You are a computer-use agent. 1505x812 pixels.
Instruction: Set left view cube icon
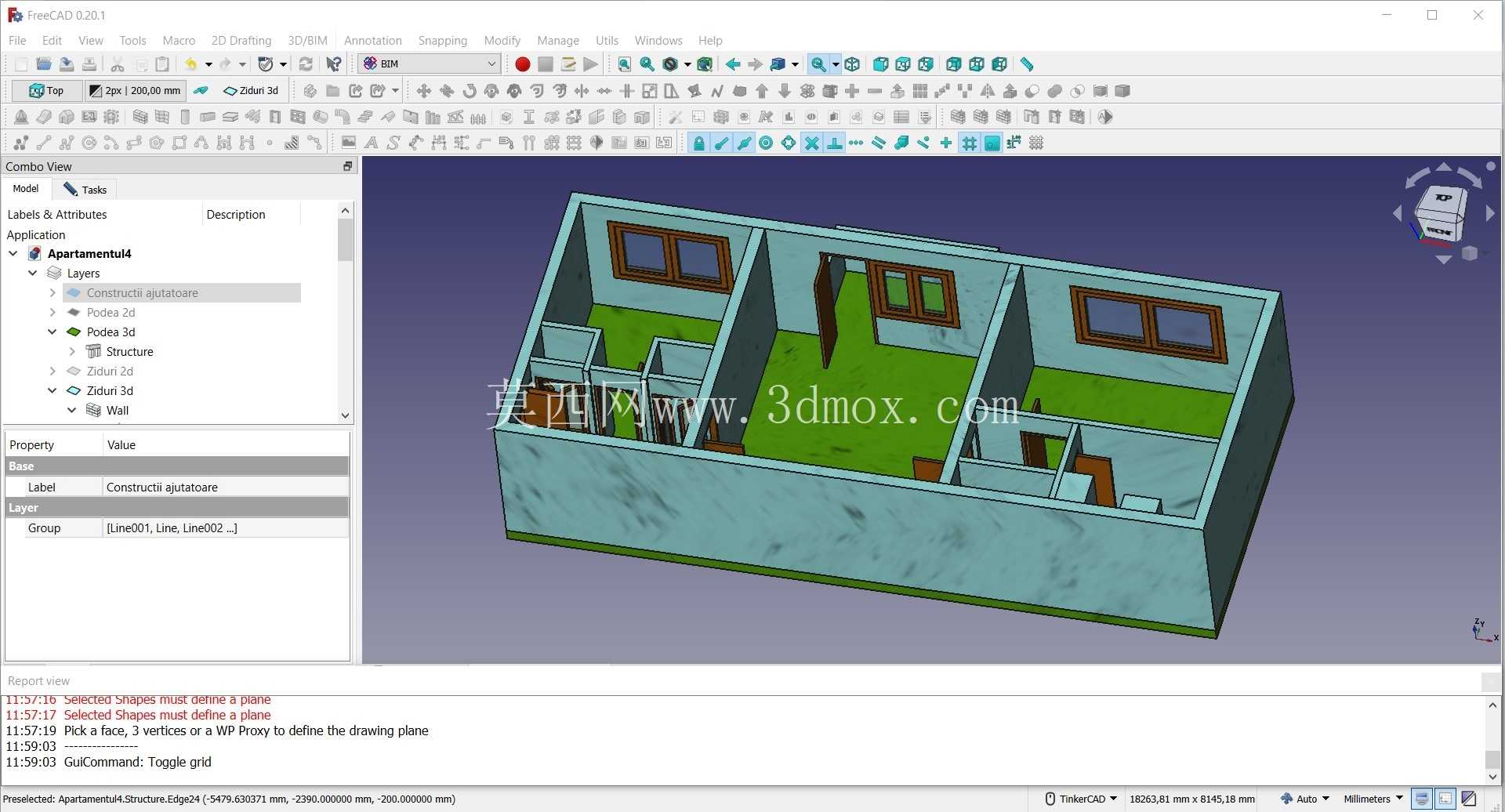[x=999, y=64]
